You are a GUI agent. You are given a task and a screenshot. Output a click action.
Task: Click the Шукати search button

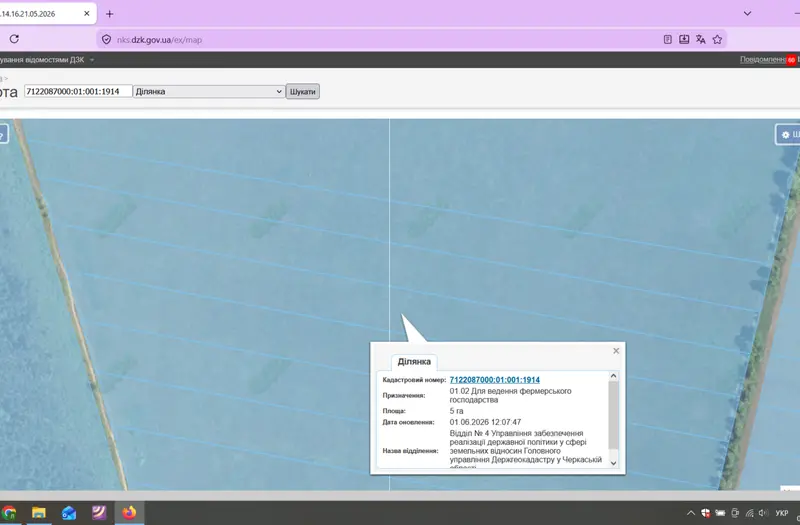tap(303, 92)
